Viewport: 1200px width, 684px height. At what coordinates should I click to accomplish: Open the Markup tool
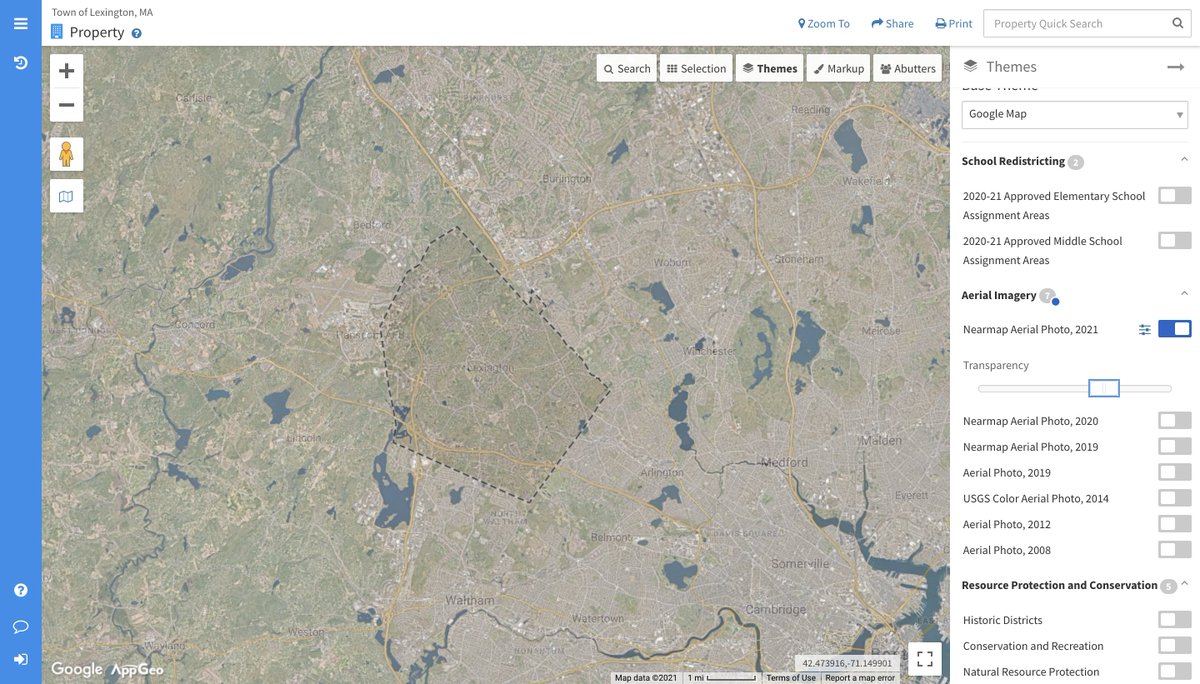(x=838, y=68)
